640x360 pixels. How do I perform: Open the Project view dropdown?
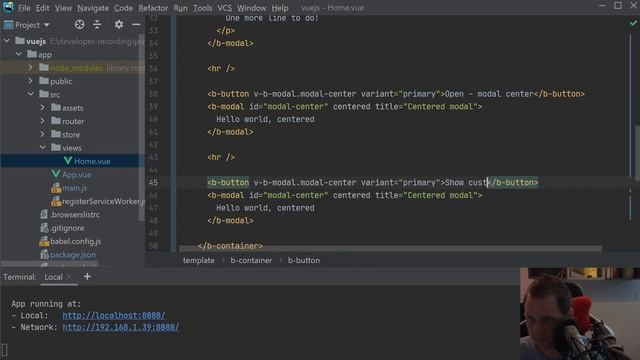(27, 25)
